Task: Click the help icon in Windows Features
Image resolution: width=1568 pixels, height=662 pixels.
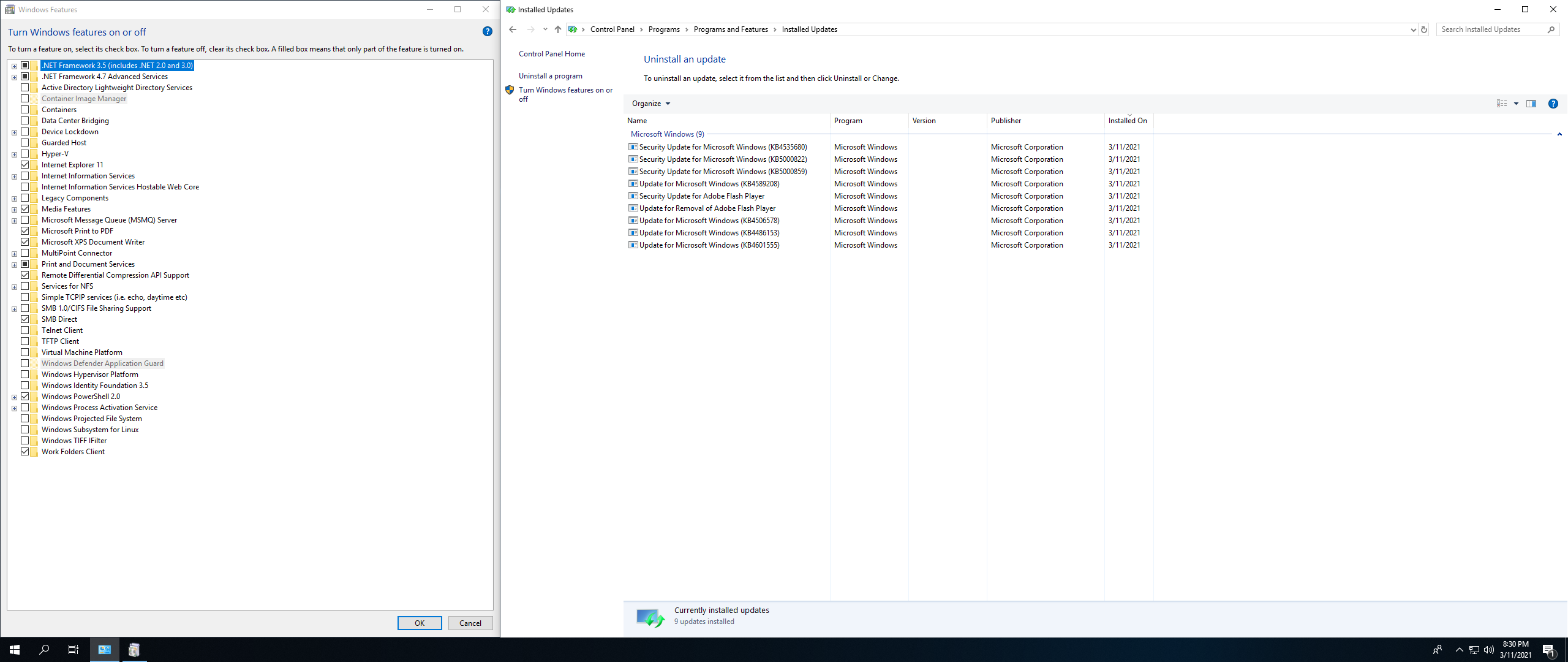Action: coord(488,32)
